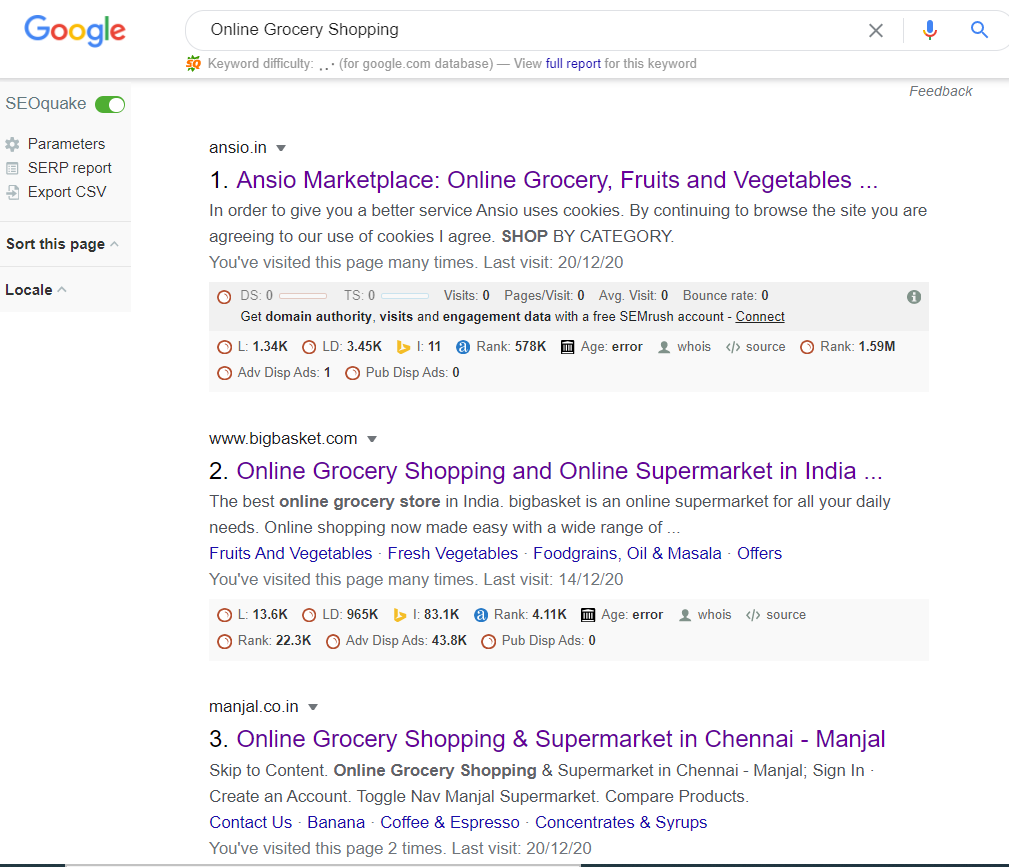Image resolution: width=1009 pixels, height=867 pixels.
Task: Click the Bounce rate: 0 metric
Action: (x=725, y=295)
